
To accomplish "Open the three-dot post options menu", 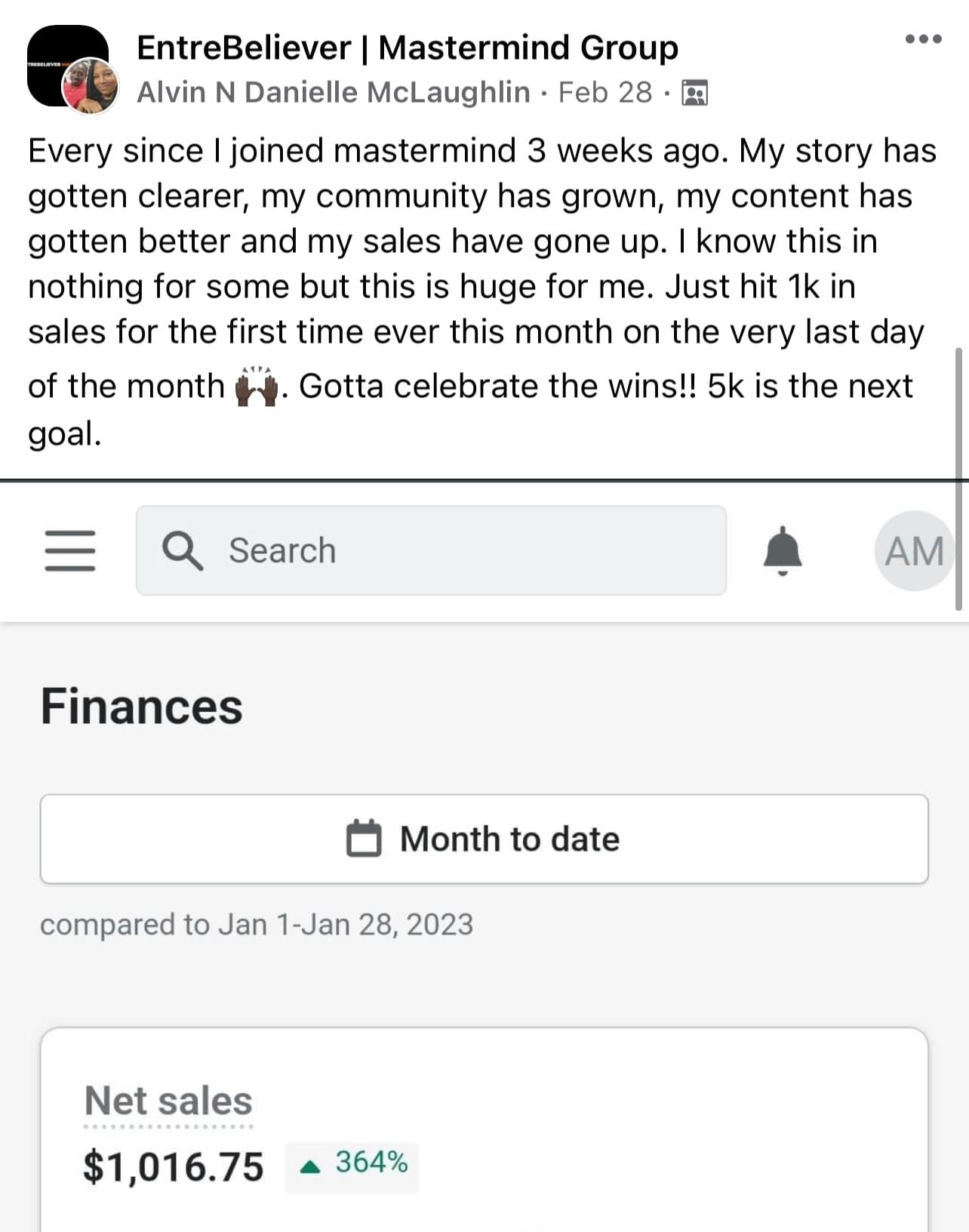I will [x=923, y=39].
